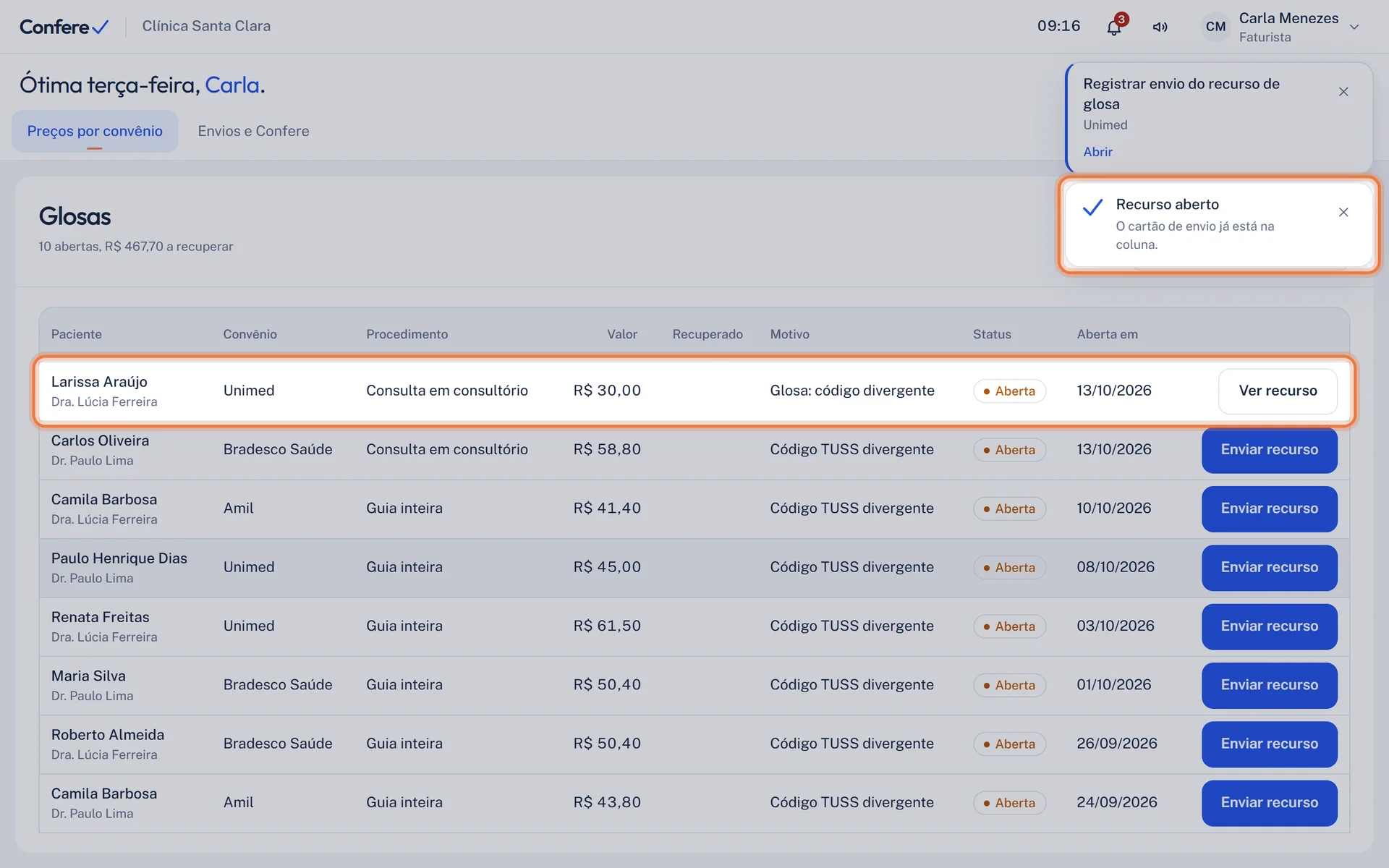1389x868 pixels.
Task: Switch to Preços por convênio tab
Action: (x=95, y=131)
